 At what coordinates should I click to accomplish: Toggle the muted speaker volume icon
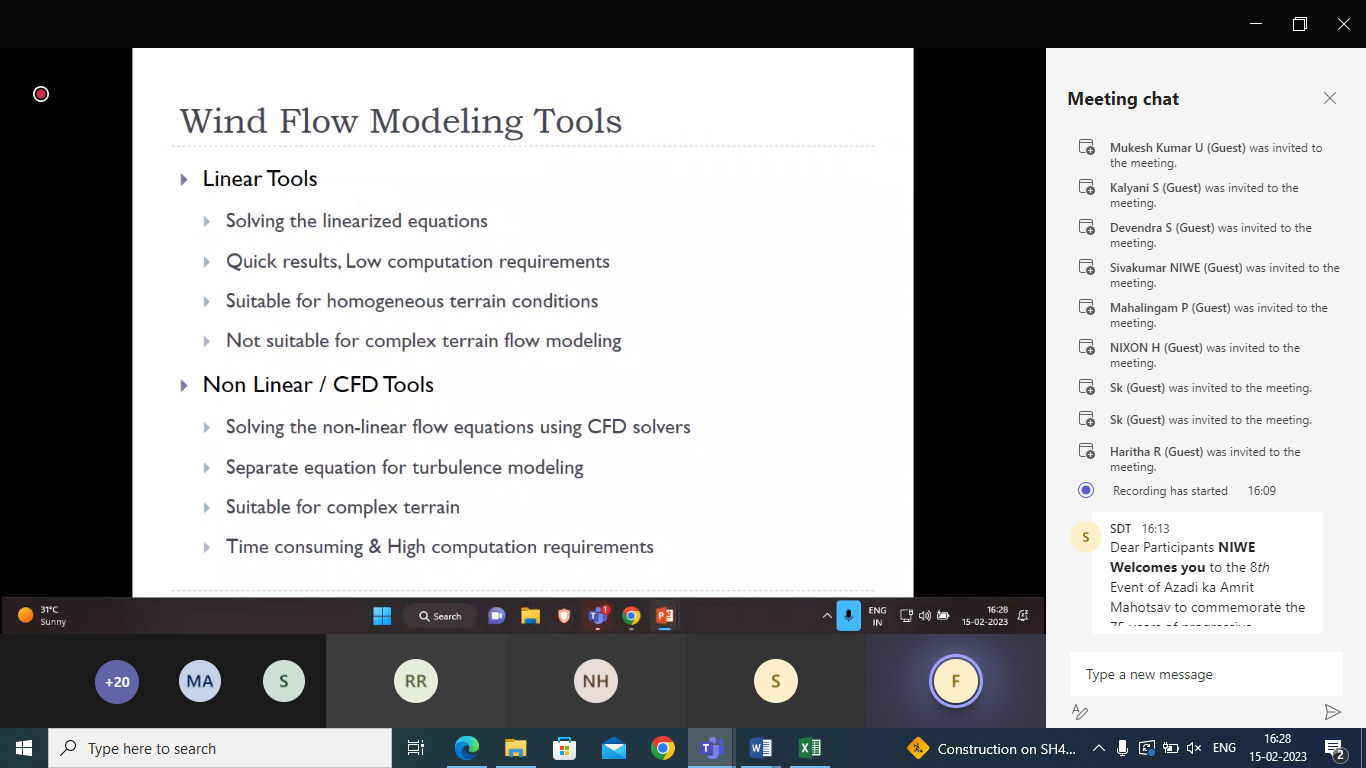(x=1193, y=748)
